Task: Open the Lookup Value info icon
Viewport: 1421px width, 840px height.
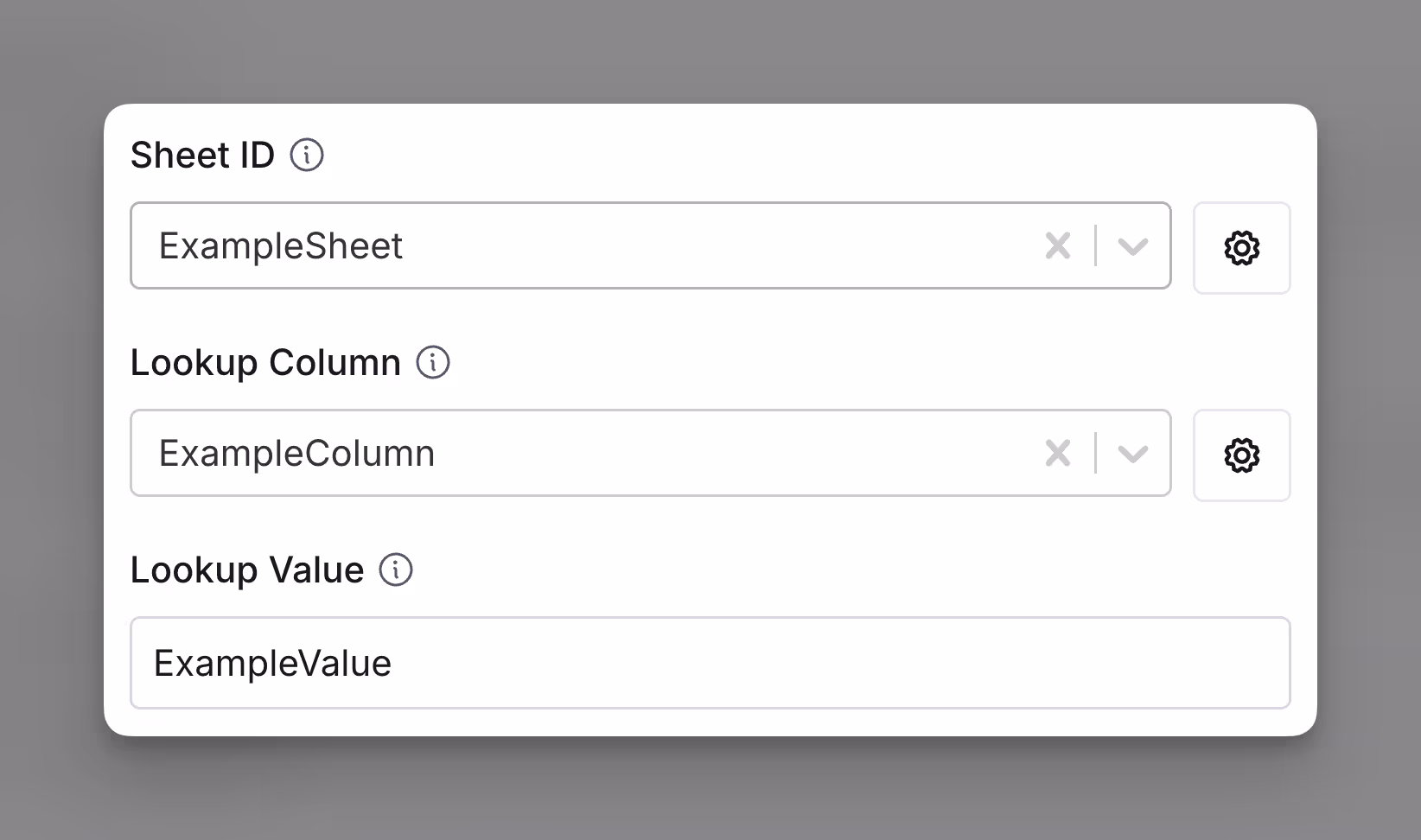Action: tap(397, 570)
